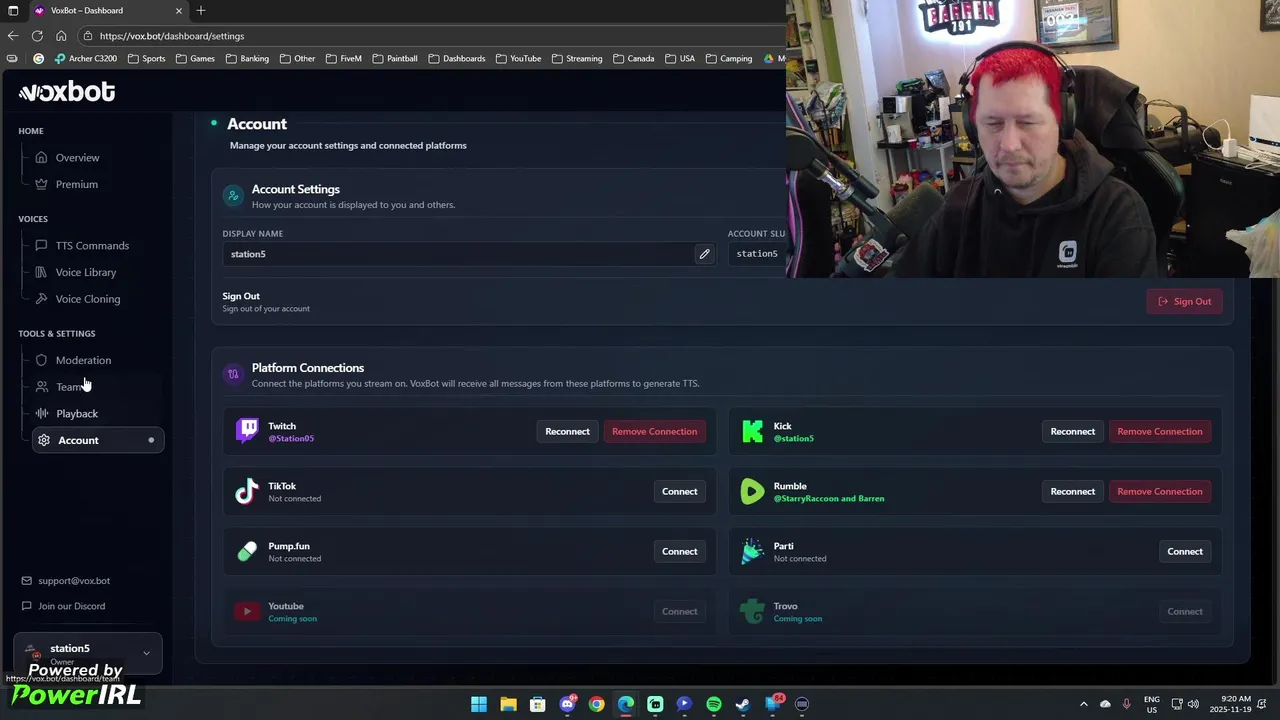Click the Account Settings section icon

coord(233,196)
